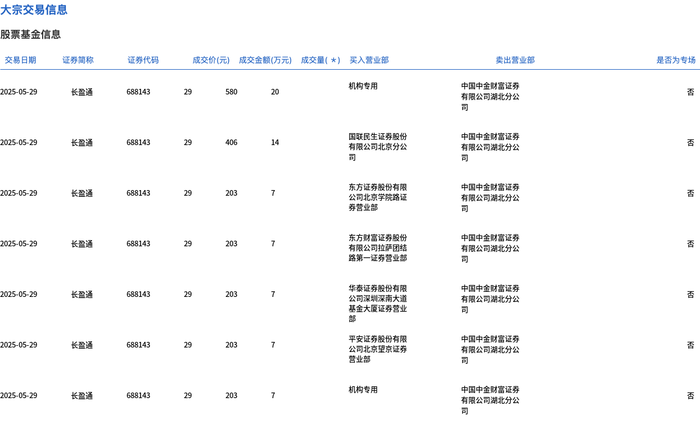Click 688143 in the 国联民生证券 row
Image resolution: width=700 pixels, height=424 pixels.
point(138,142)
